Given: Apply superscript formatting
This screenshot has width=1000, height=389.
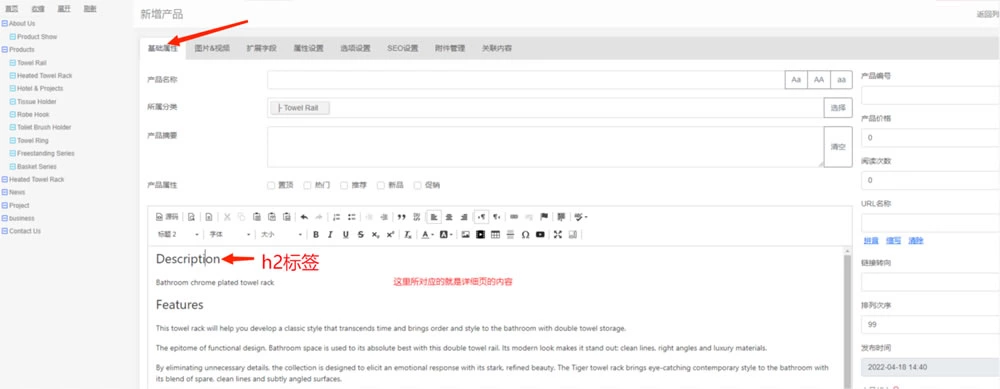Looking at the screenshot, I should (x=390, y=235).
